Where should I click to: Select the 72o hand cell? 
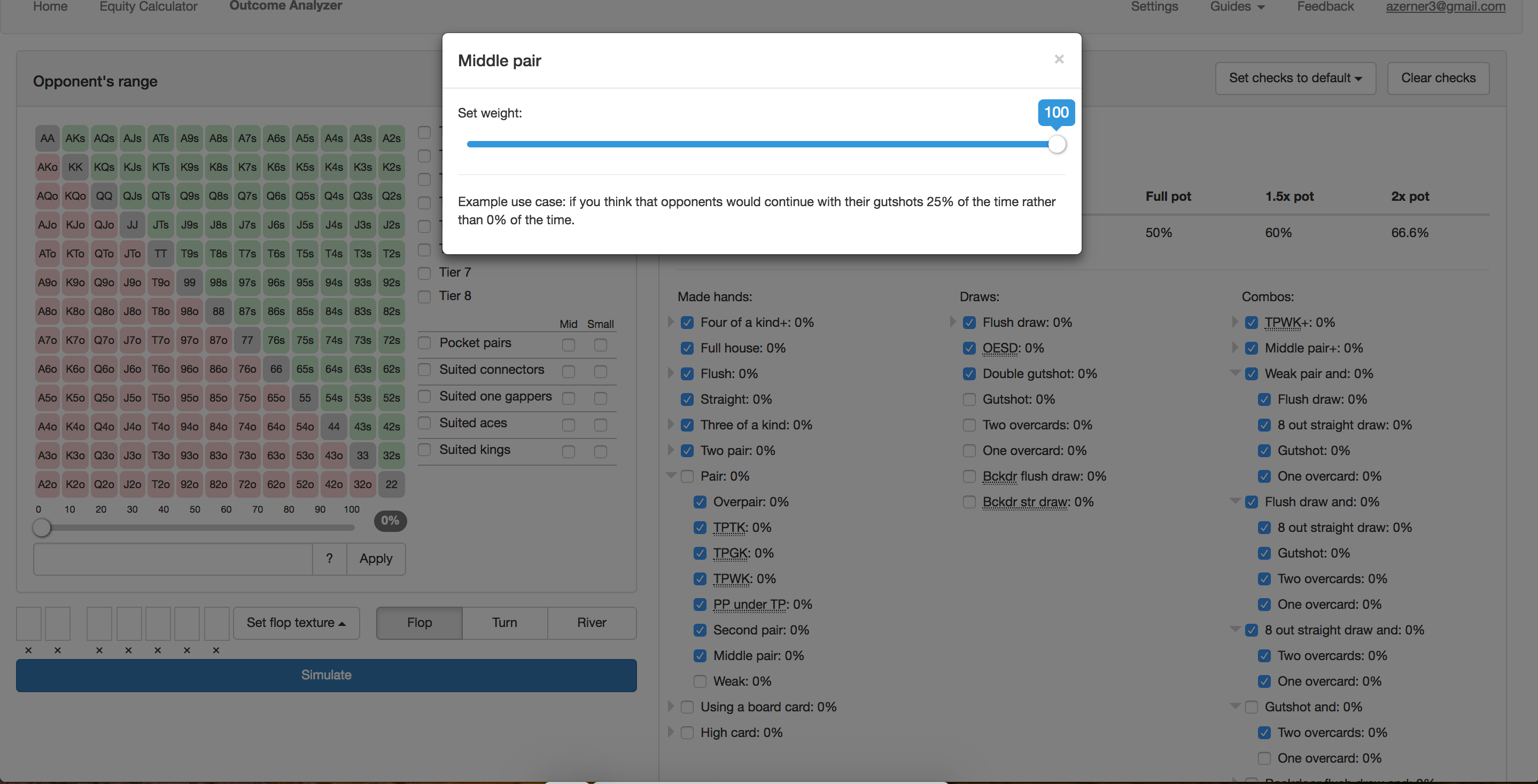[247, 484]
